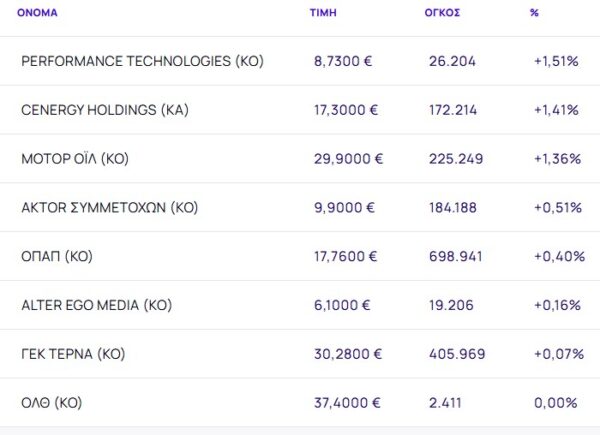Click the ΟΝΟΜΑ column header
The image size is (600, 435).
pos(38,14)
